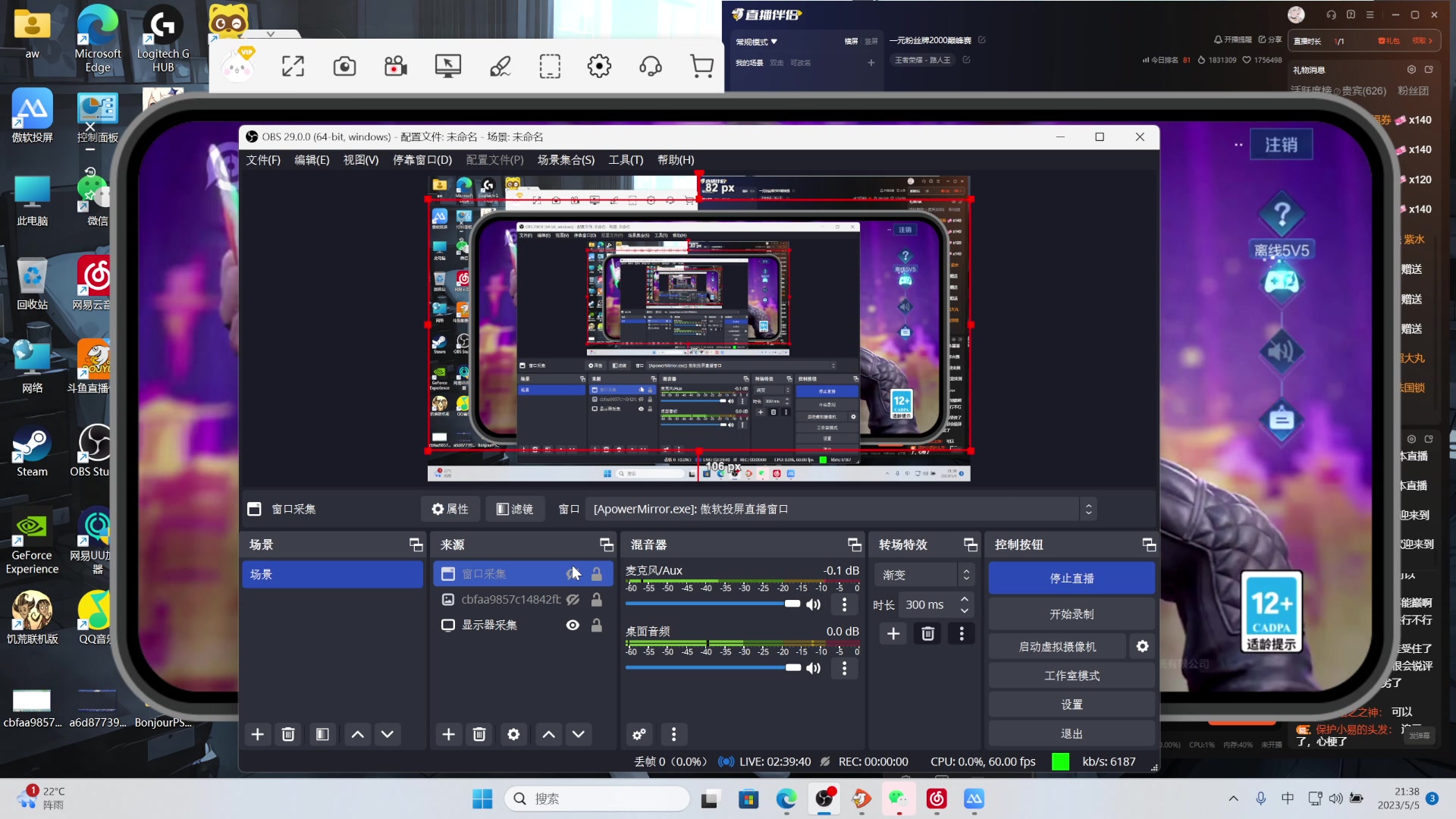Float the 混音器 dock panel

(x=855, y=544)
